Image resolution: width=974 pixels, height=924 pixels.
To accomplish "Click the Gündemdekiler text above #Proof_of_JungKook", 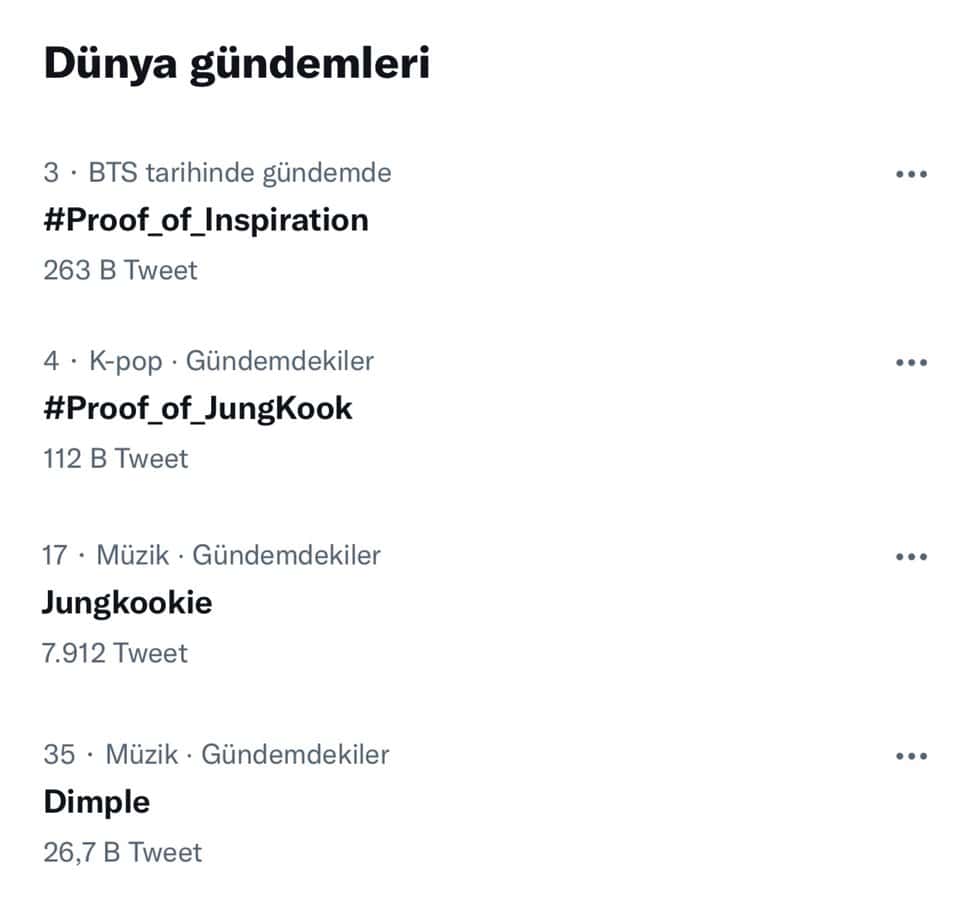I will [280, 361].
